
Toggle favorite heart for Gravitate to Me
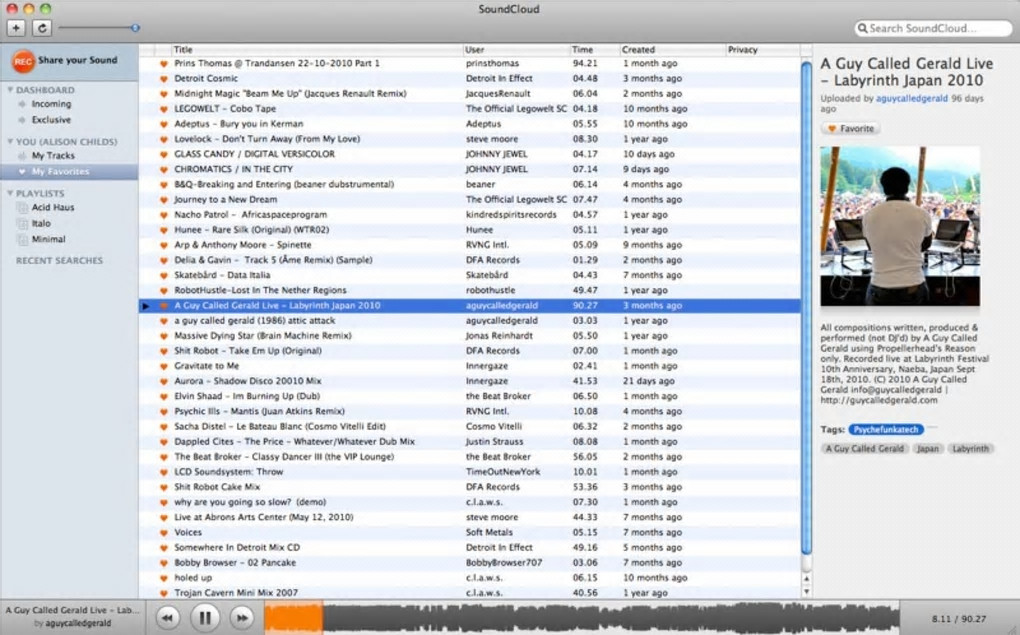164,366
